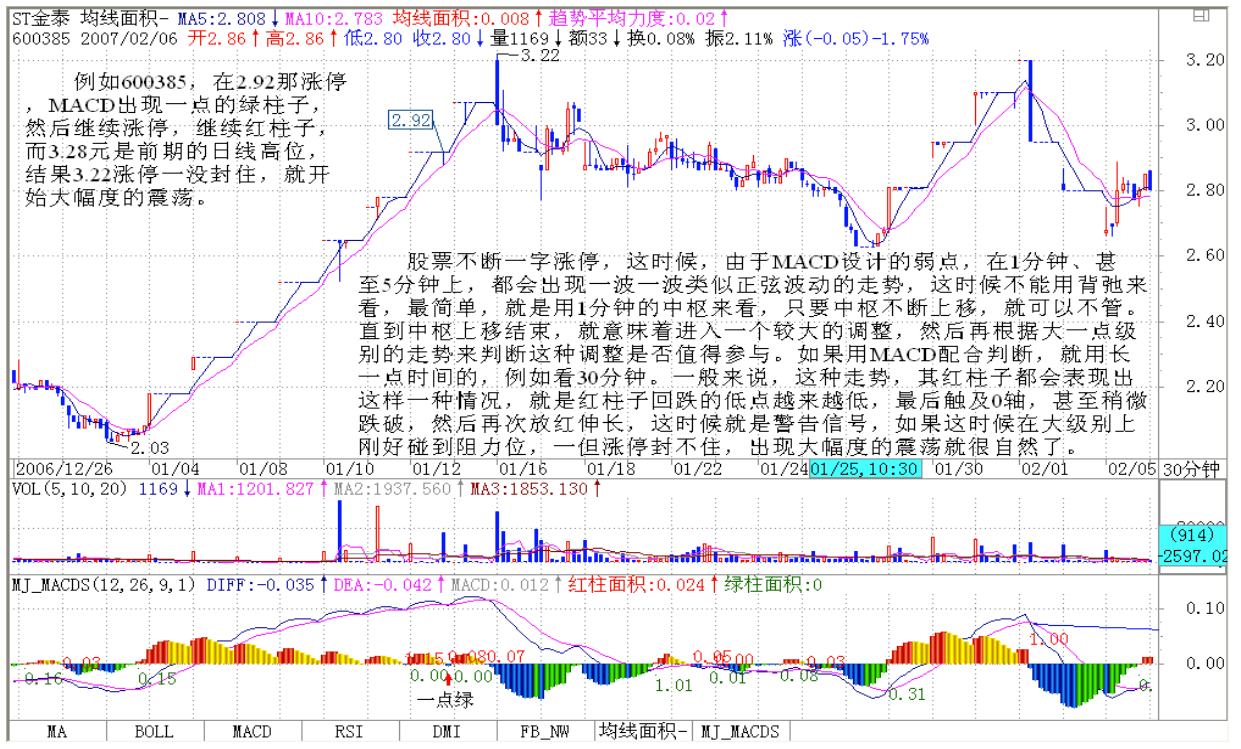This screenshot has height=749, width=1241.
Task: Click the window layout icon at top right
Action: [1200, 16]
